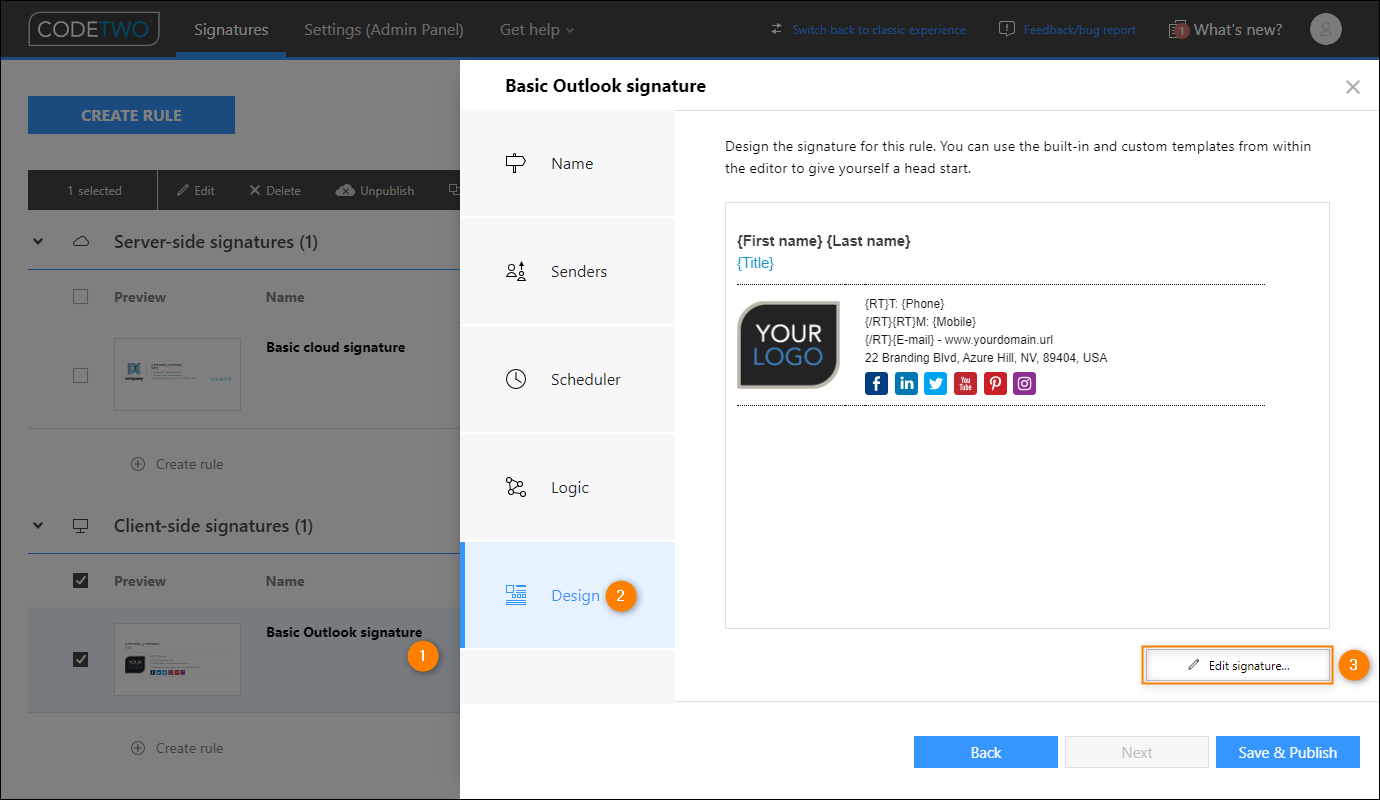Check the Basic cloud signature checkbox
Screen dimensions: 1380x800
tap(81, 376)
